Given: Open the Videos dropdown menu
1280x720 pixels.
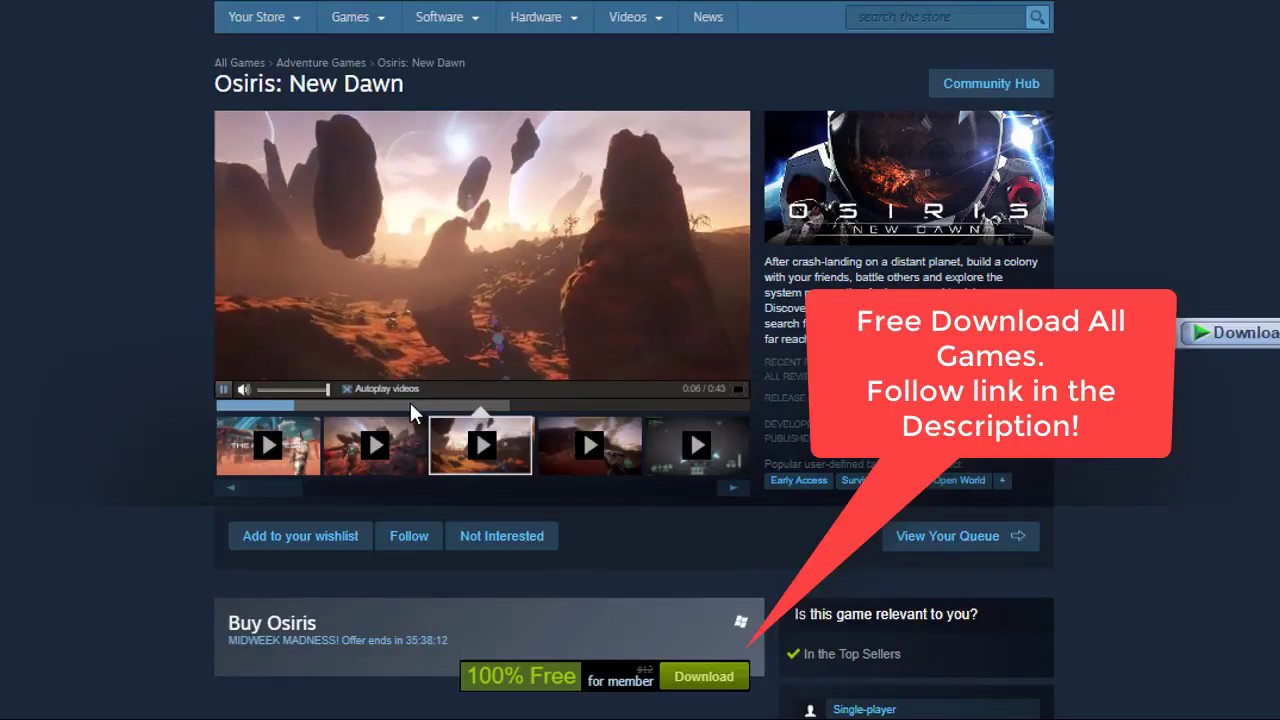Looking at the screenshot, I should 635,17.
